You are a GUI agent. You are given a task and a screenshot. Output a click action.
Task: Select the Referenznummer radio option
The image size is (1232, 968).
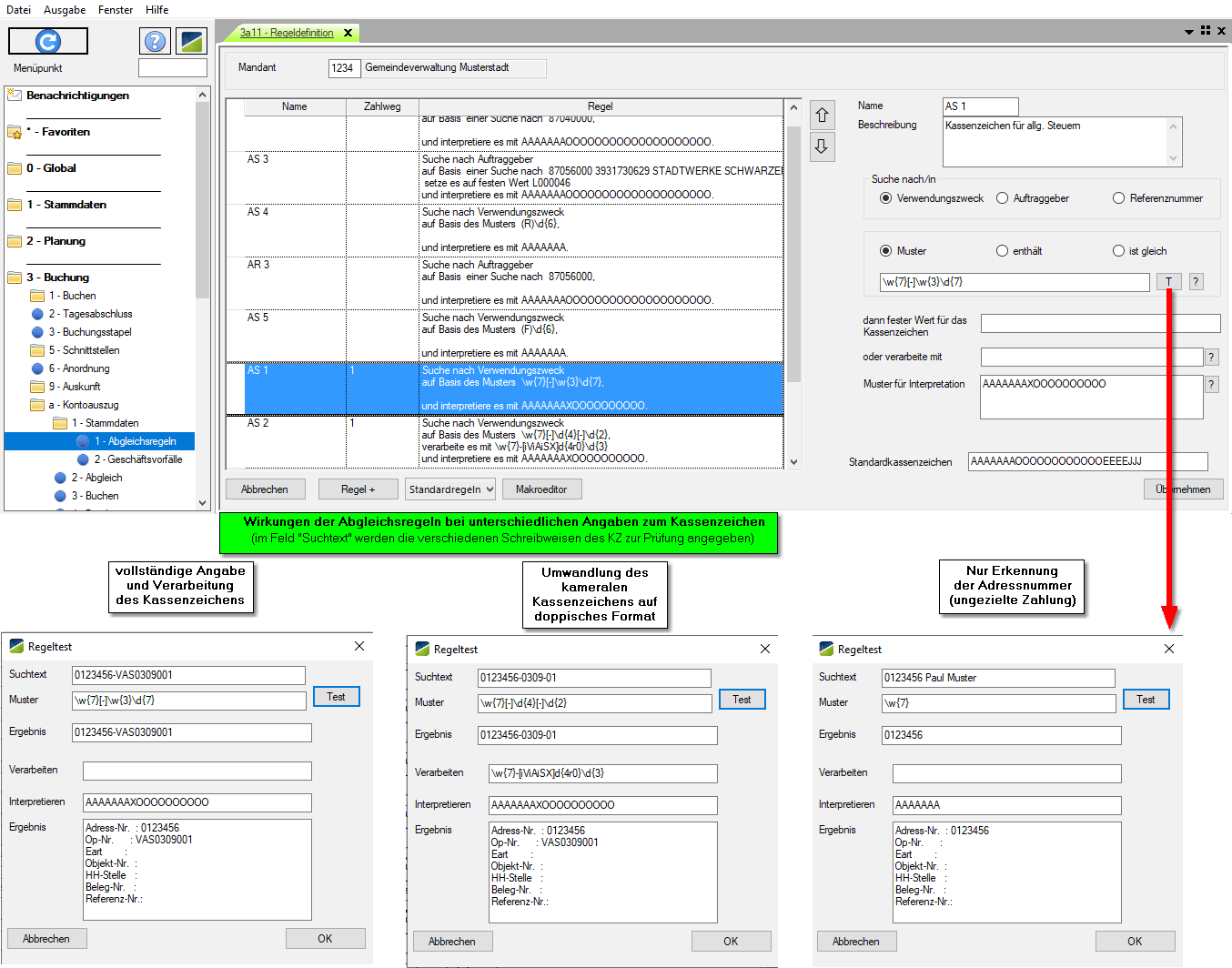pyautogui.click(x=1119, y=198)
